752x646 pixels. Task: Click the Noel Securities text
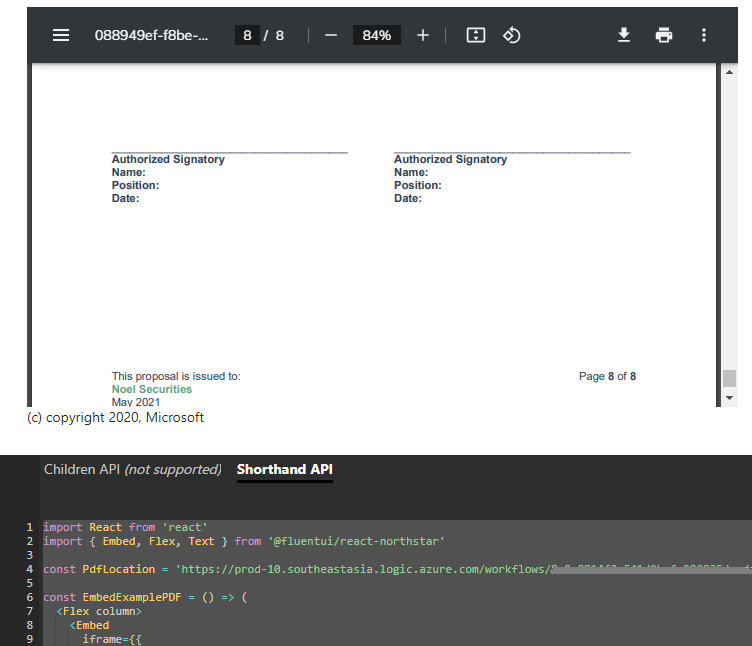[x=152, y=389]
